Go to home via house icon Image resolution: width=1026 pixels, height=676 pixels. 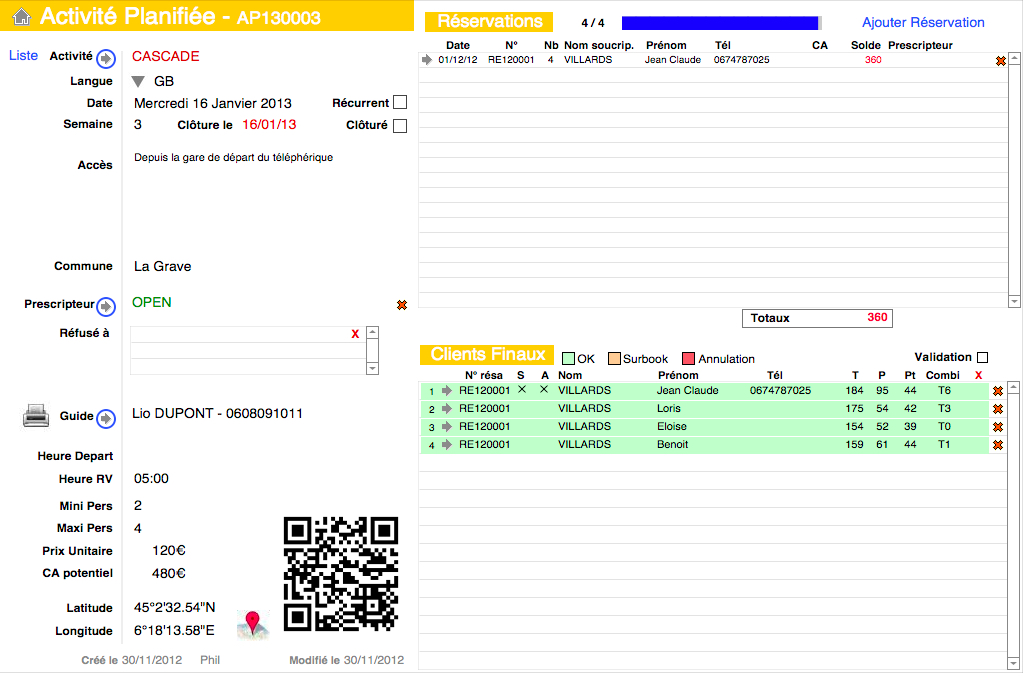coord(22,16)
